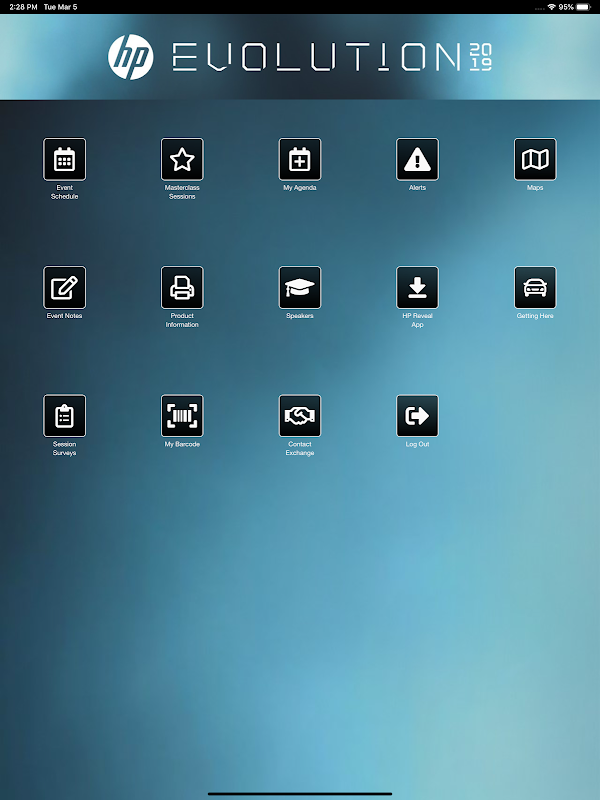Click the 'My Agenda' label
The image size is (600, 800).
pyautogui.click(x=300, y=188)
